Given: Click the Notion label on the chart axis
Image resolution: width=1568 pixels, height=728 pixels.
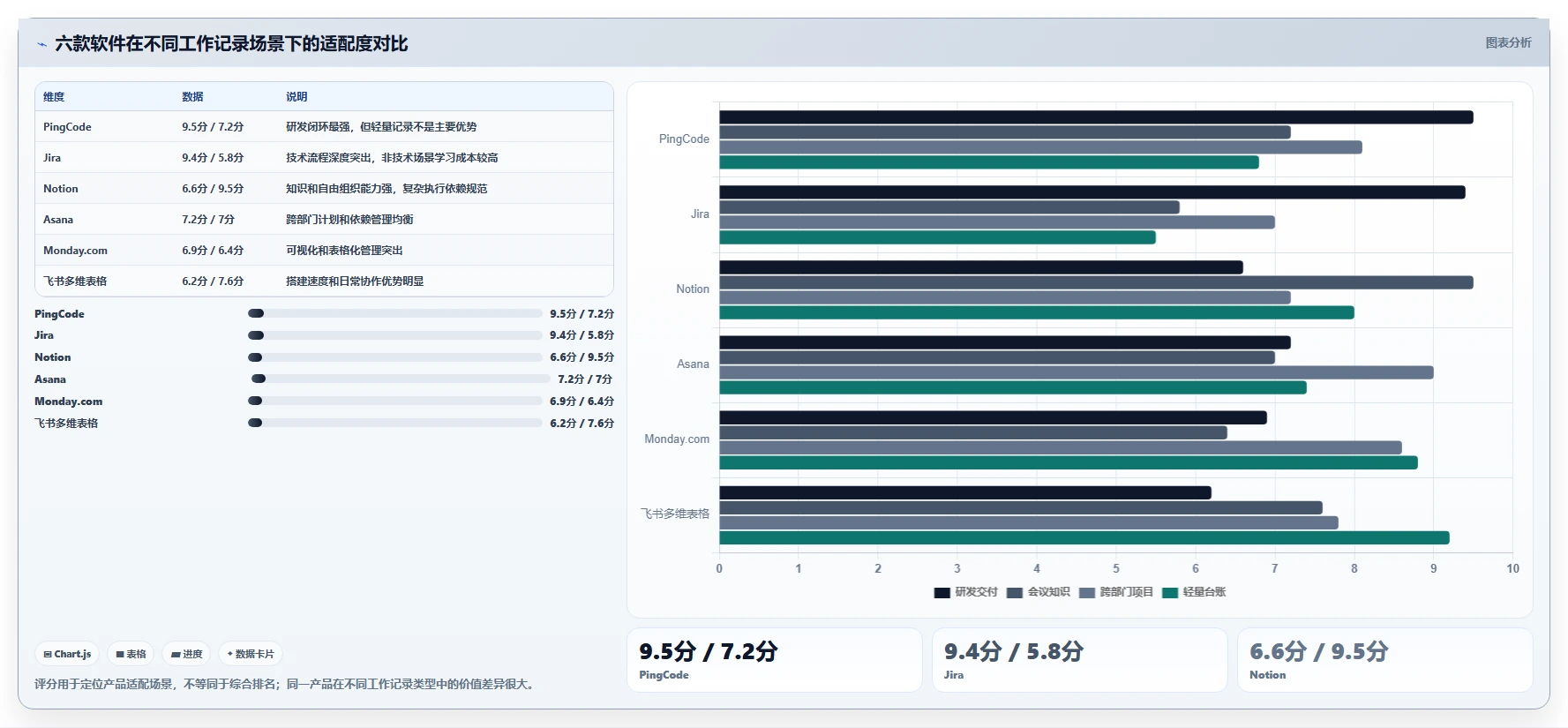Looking at the screenshot, I should coord(693,289).
